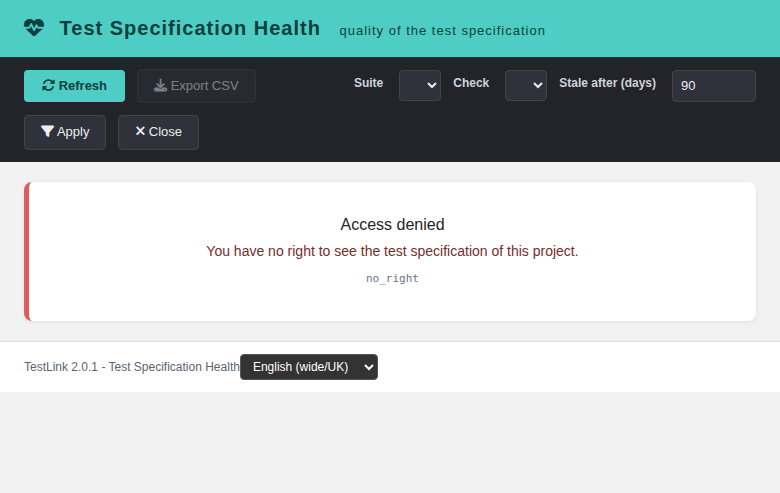Image resolution: width=780 pixels, height=493 pixels.
Task: Click the no_right error code text
Action: pyautogui.click(x=392, y=279)
